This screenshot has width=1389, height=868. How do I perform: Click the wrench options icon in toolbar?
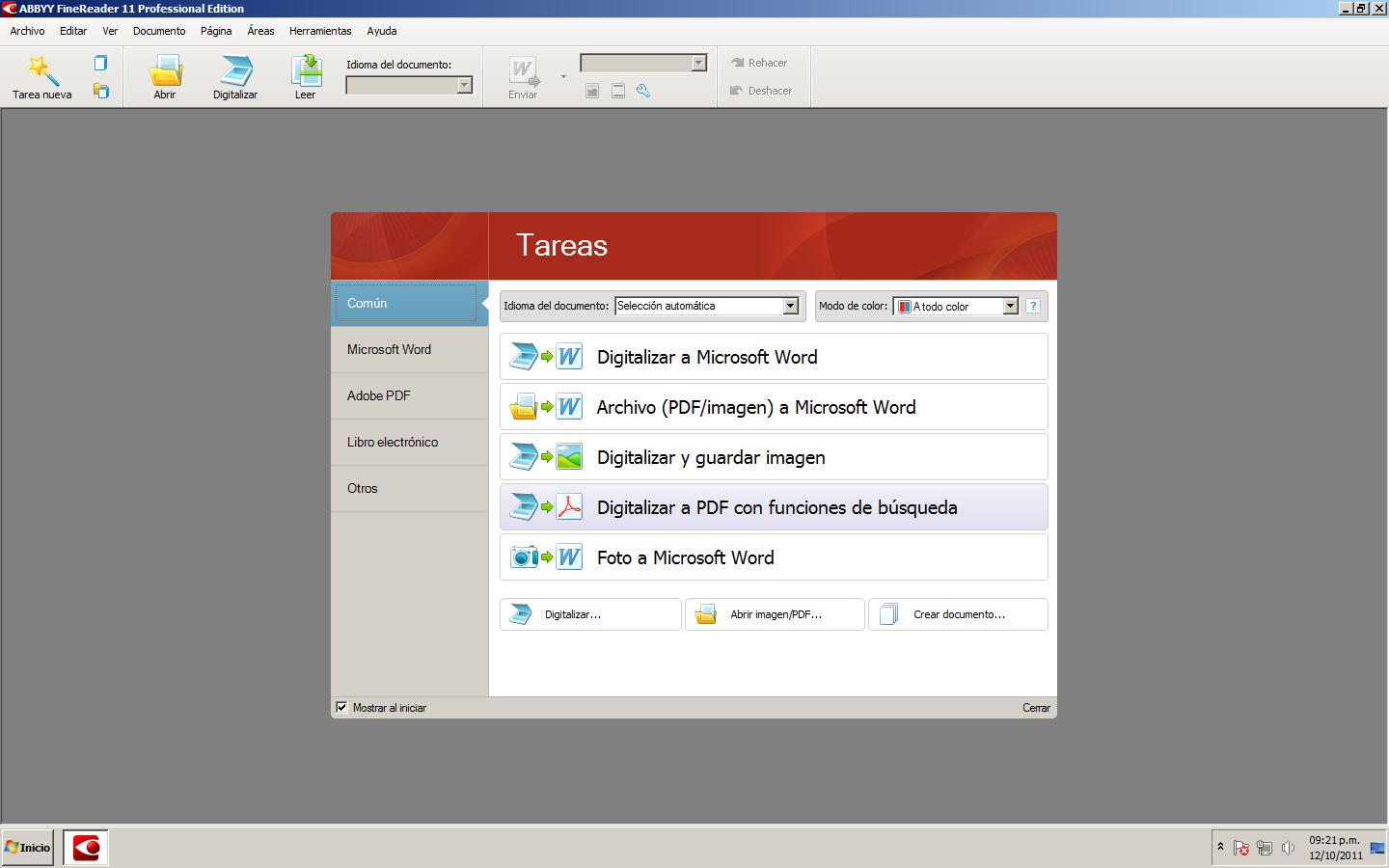pos(643,91)
